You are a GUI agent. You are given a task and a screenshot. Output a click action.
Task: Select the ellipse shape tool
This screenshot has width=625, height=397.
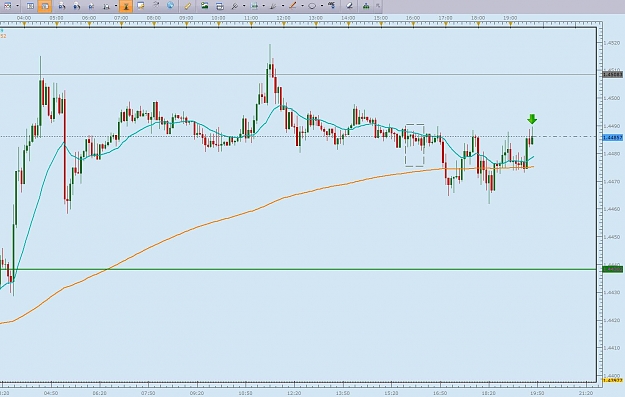312,6
